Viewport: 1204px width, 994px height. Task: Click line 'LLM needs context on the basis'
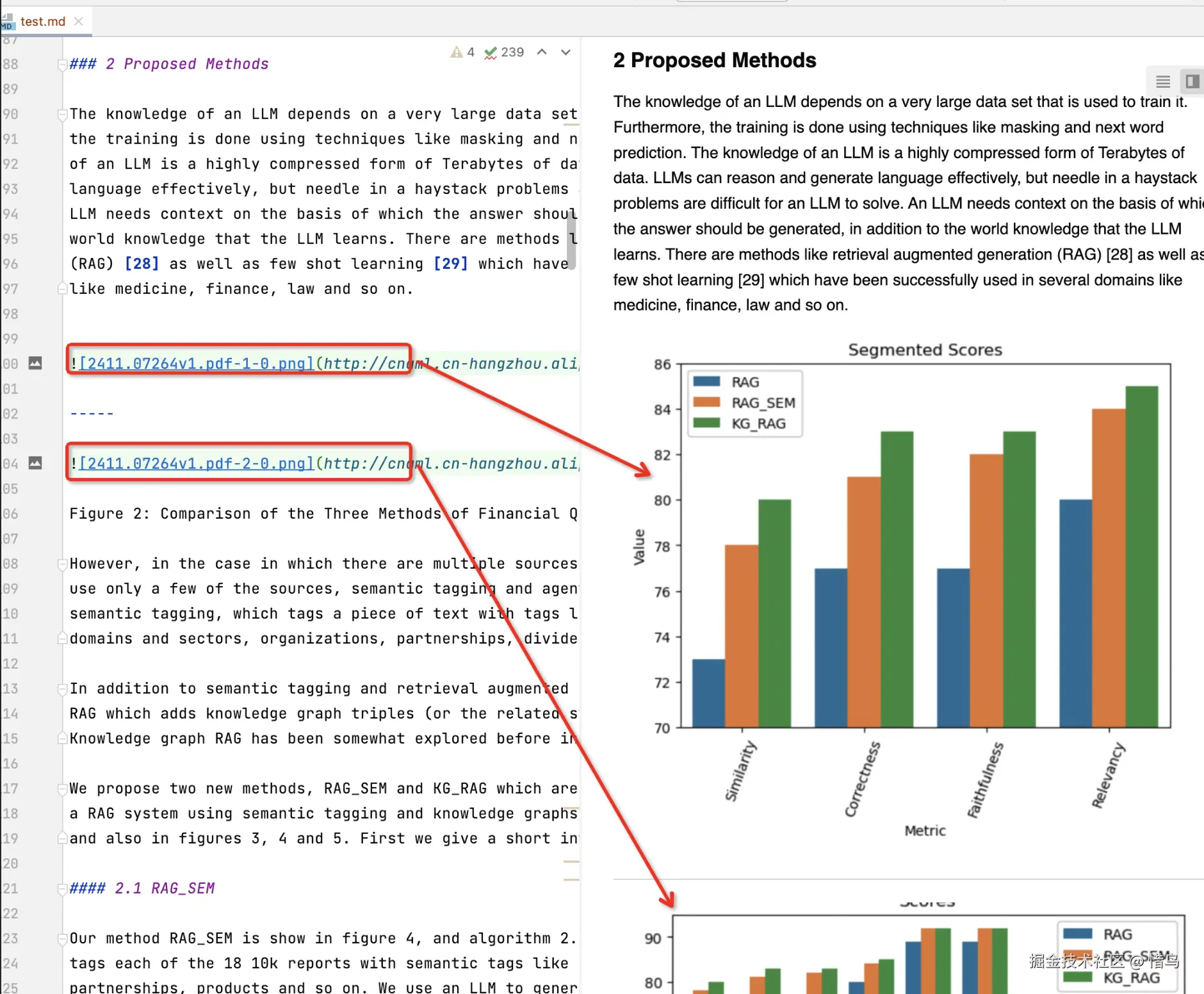[x=323, y=214]
